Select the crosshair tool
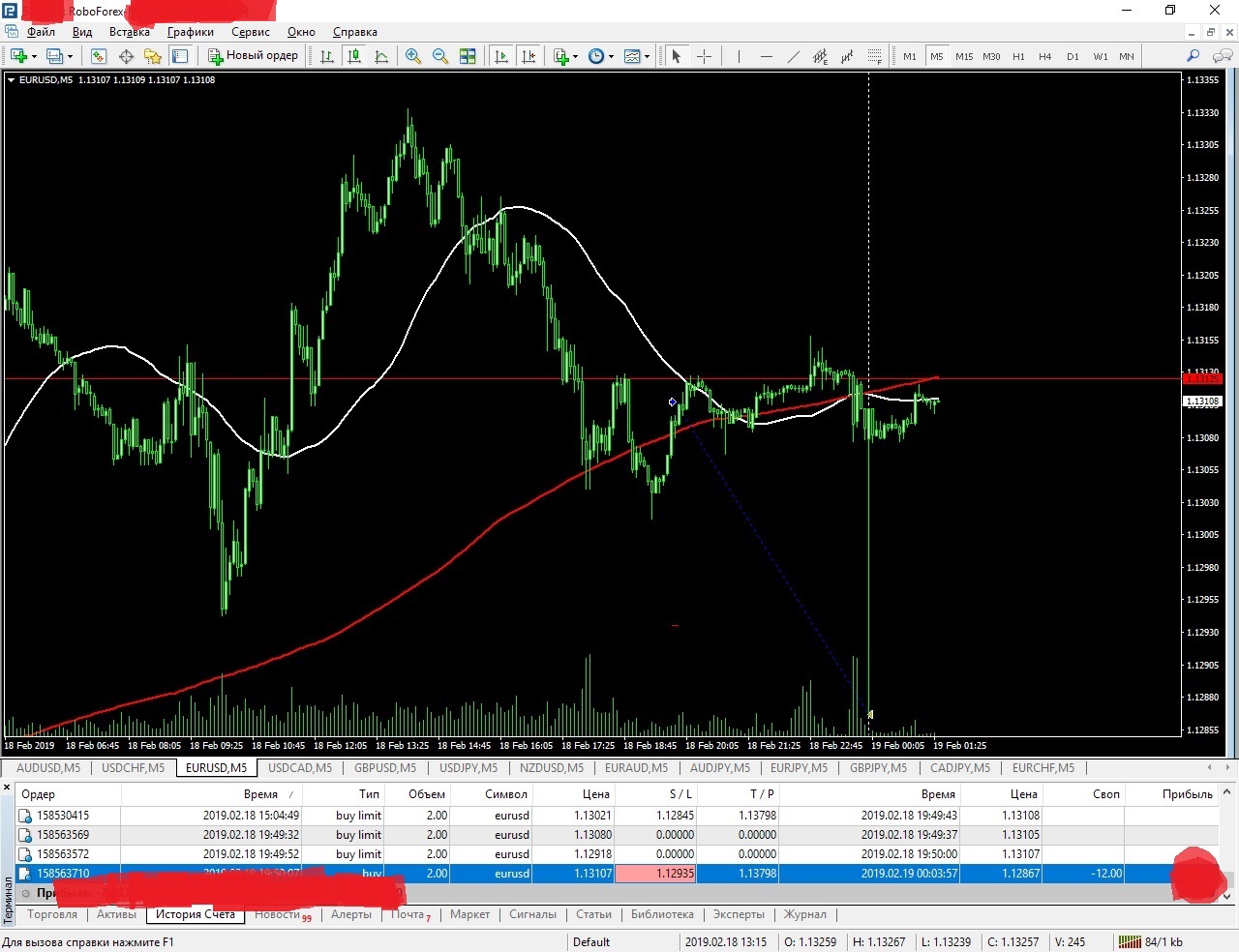This screenshot has height=952, width=1239. [x=704, y=56]
